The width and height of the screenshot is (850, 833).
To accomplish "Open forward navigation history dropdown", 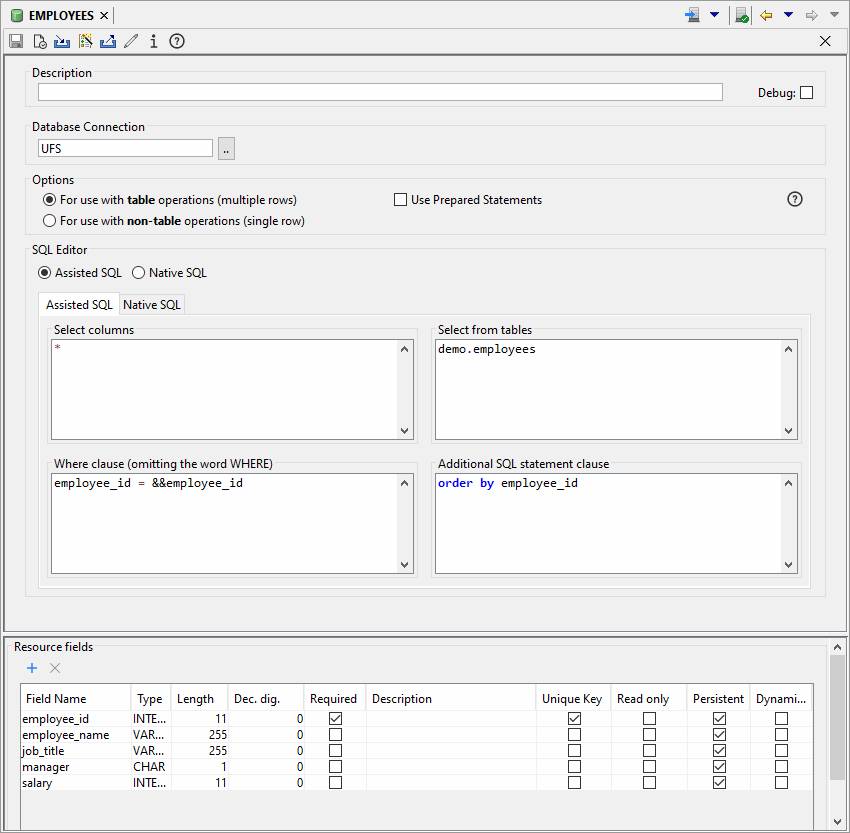I will 834,15.
